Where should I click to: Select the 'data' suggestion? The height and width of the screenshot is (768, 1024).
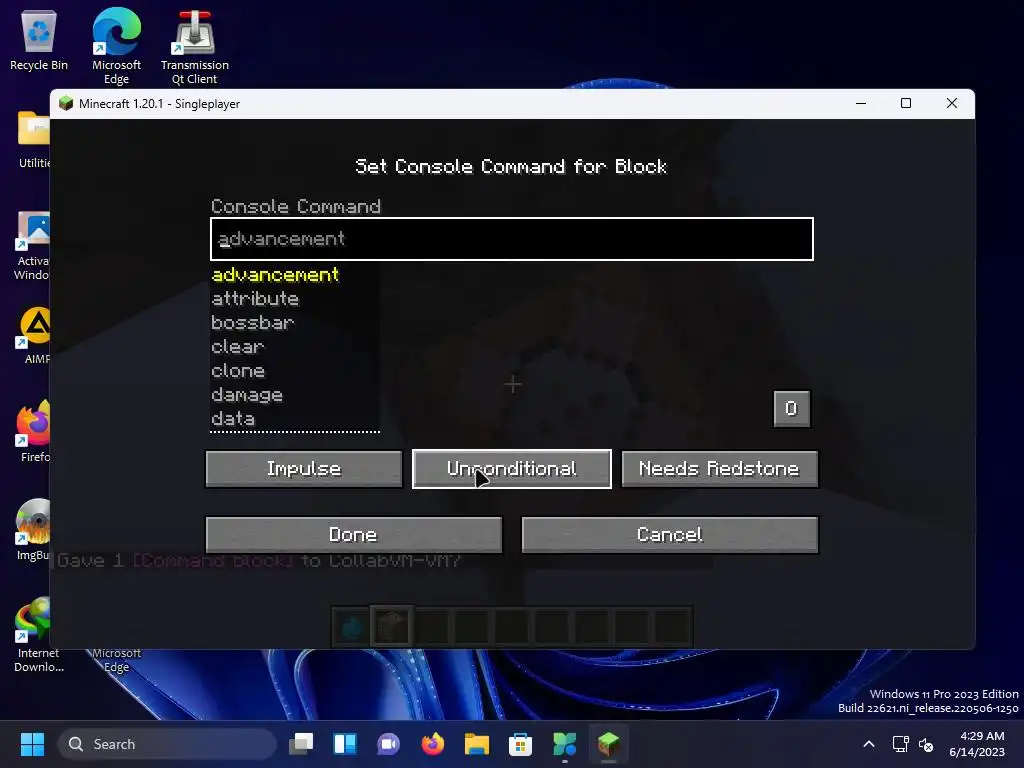click(233, 419)
